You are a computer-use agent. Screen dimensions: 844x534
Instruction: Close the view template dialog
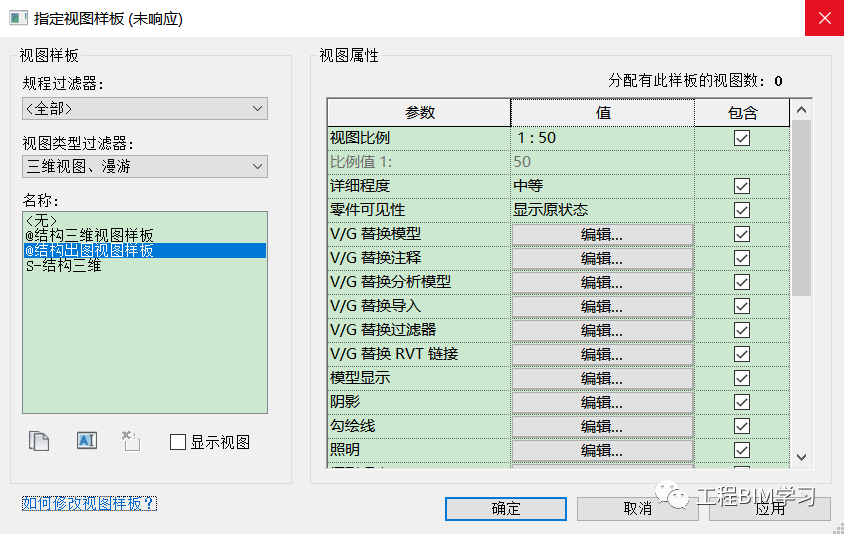point(824,18)
